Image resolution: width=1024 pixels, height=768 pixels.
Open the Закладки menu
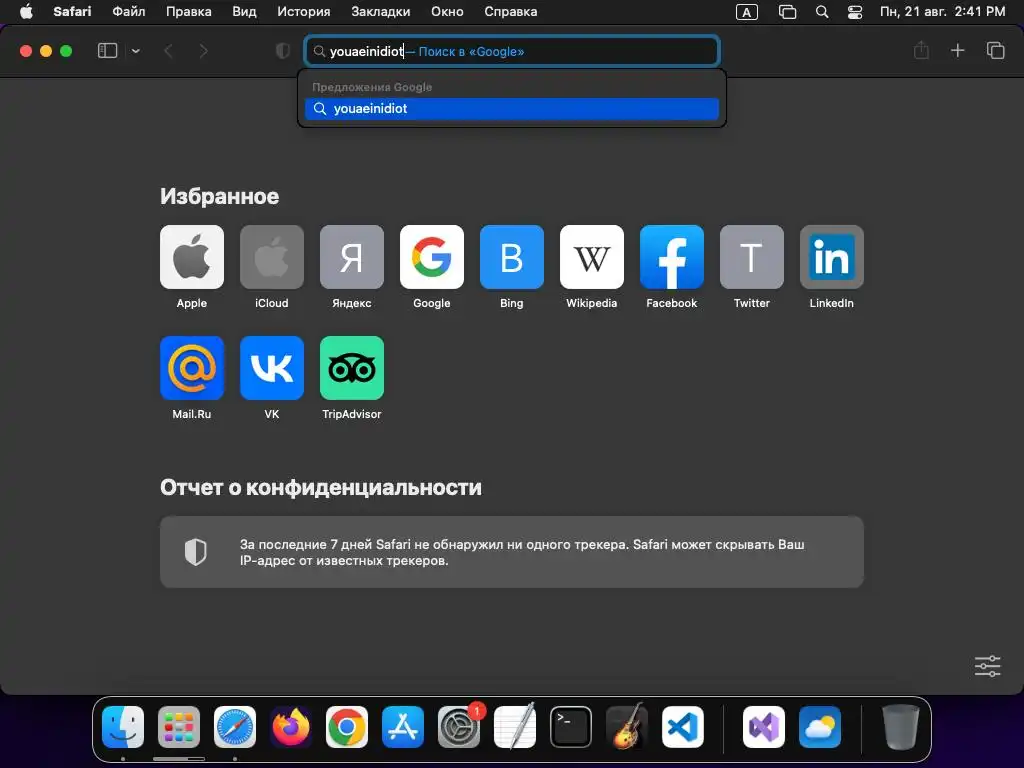[381, 12]
